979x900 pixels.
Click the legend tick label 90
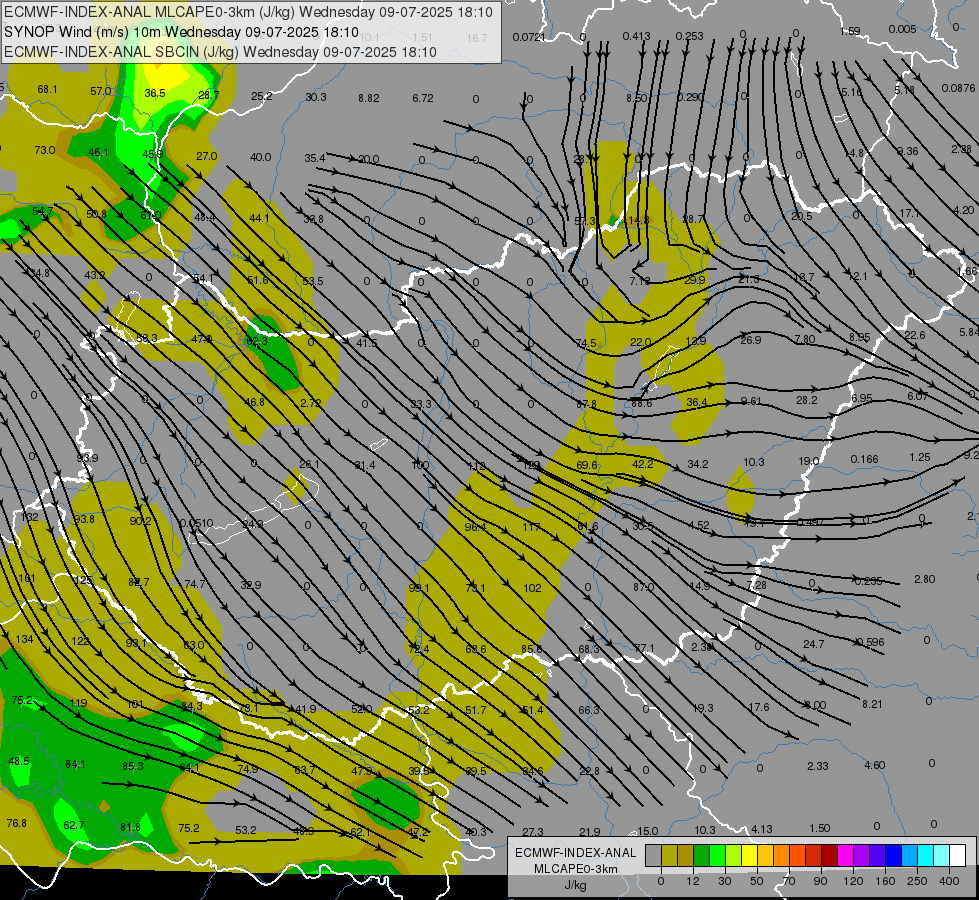click(x=820, y=881)
